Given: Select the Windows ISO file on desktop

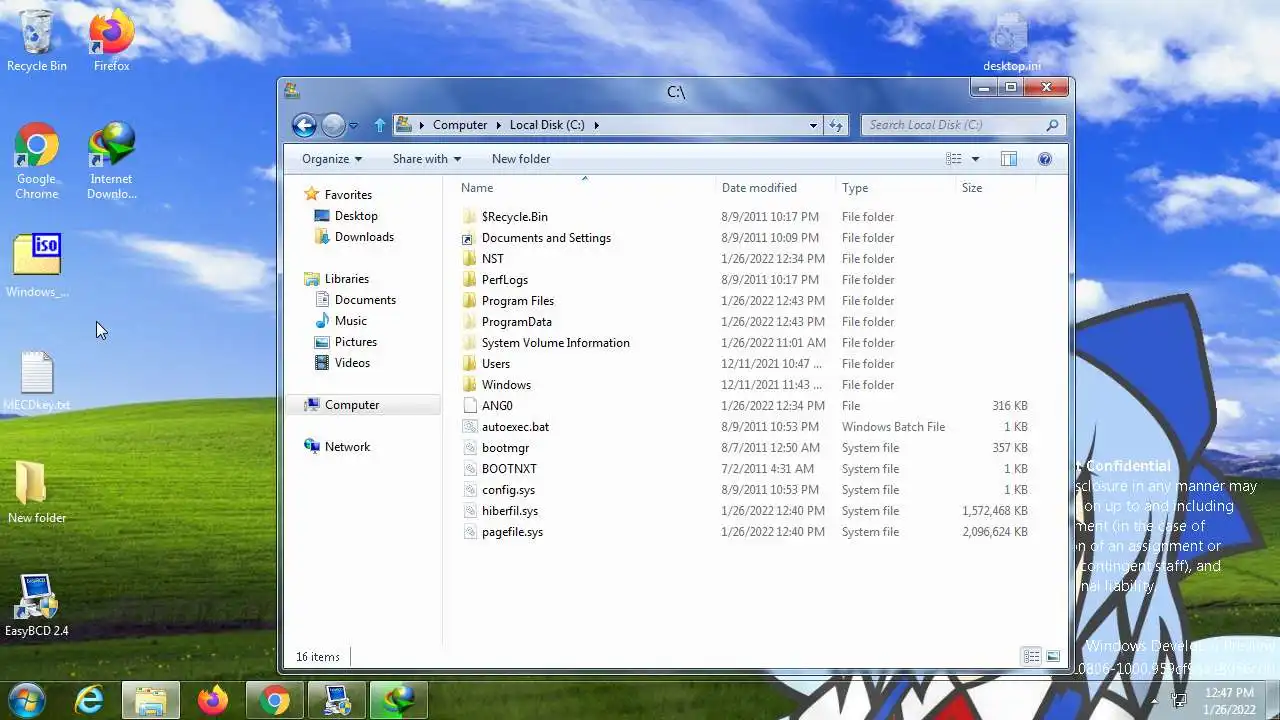Looking at the screenshot, I should click(x=37, y=267).
